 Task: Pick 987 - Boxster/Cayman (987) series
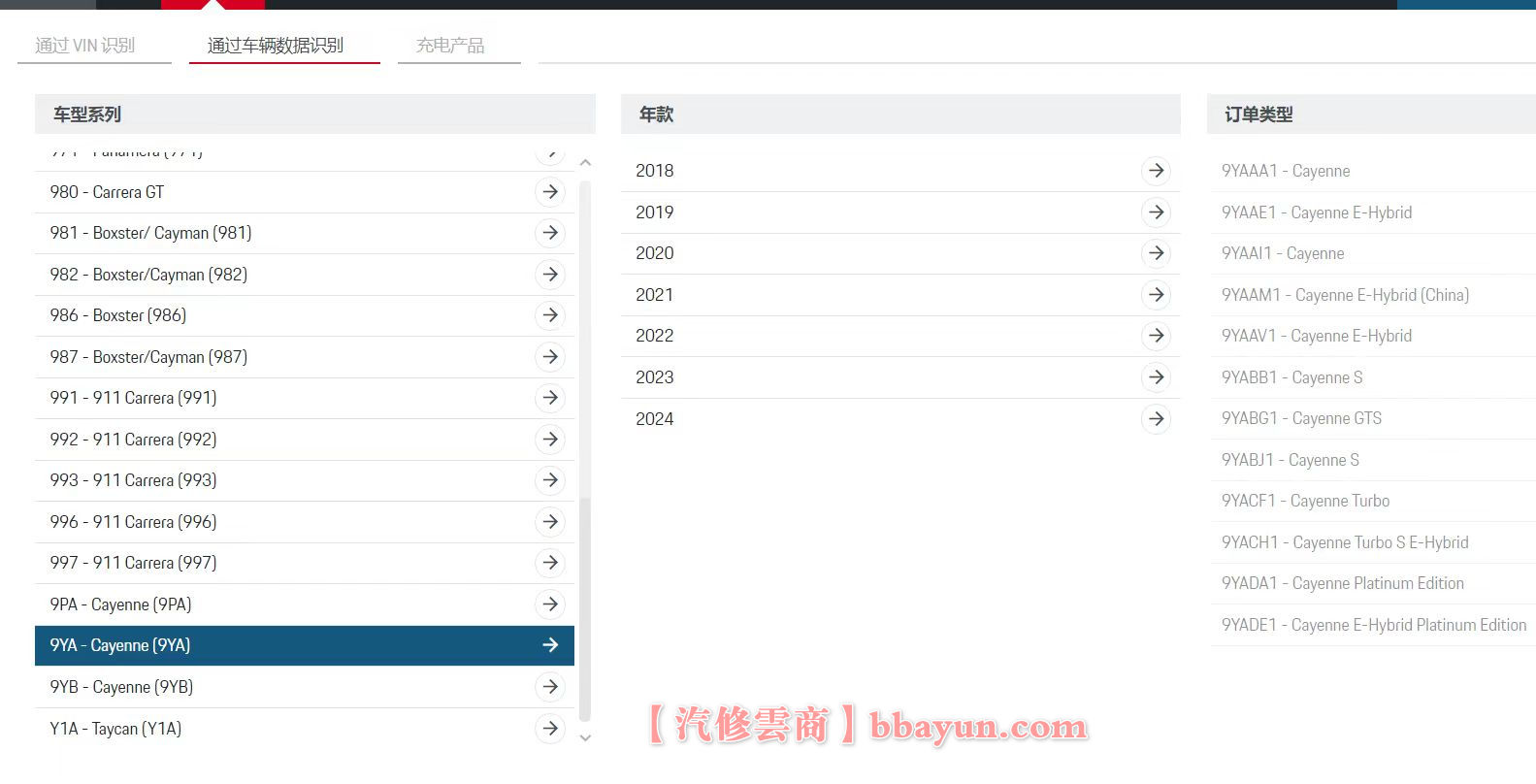pos(305,357)
